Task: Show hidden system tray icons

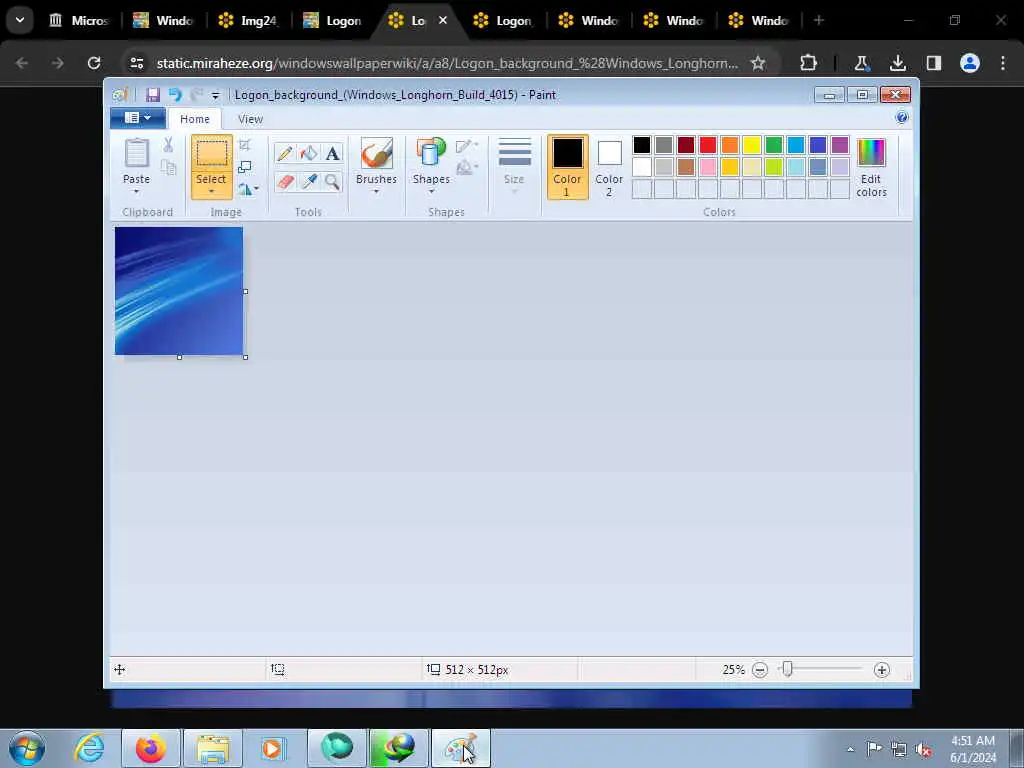Action: click(850, 749)
